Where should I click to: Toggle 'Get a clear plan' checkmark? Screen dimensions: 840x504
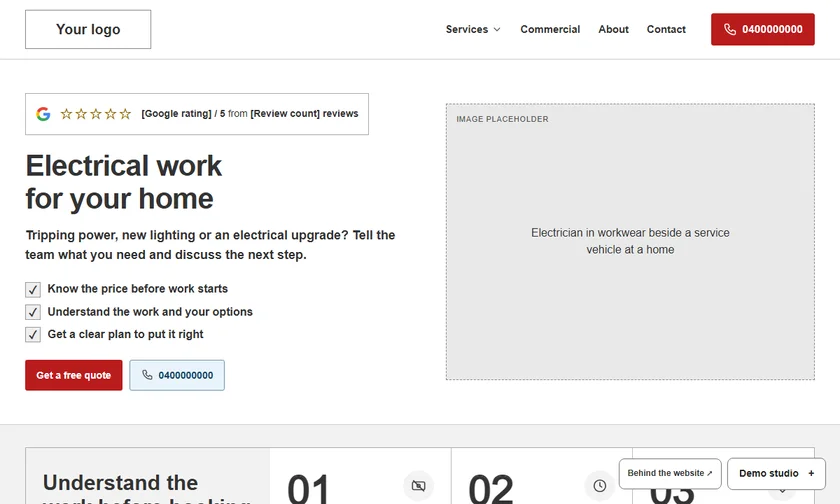(x=33, y=335)
